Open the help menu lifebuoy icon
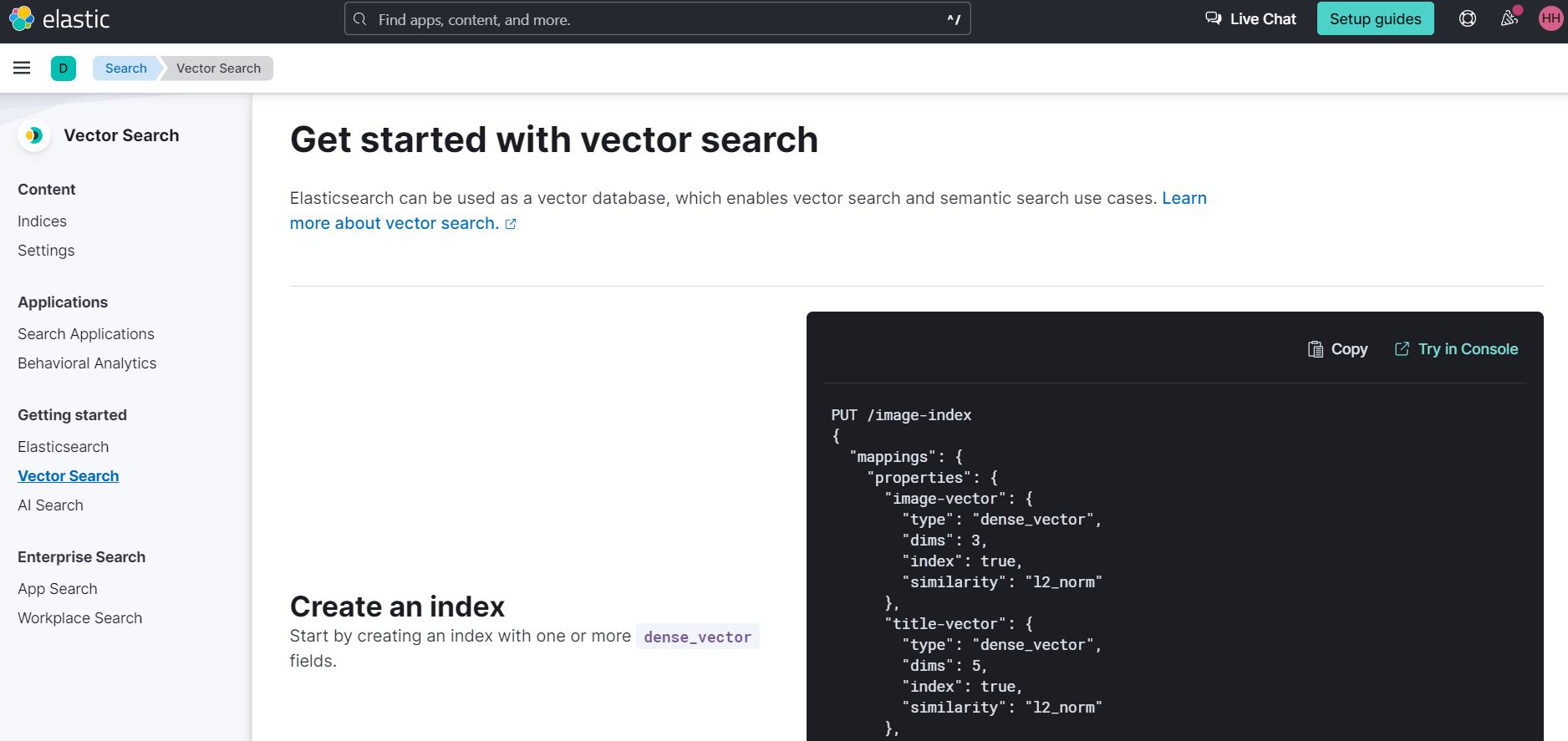The image size is (1568, 741). pyautogui.click(x=1467, y=18)
